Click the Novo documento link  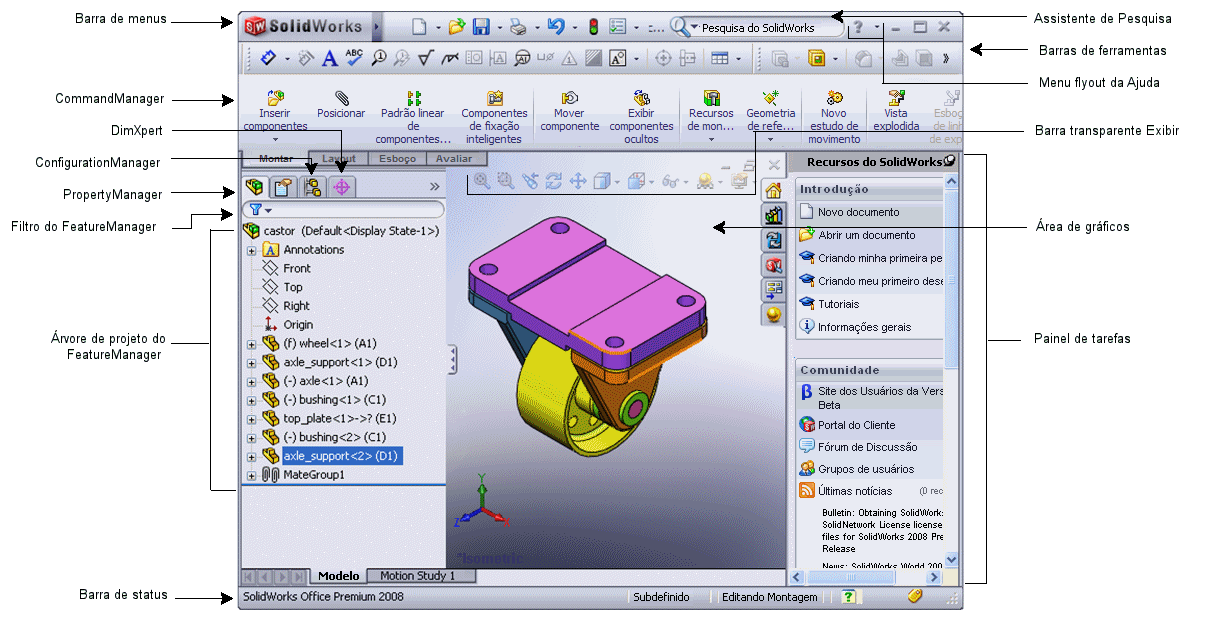tap(859, 212)
